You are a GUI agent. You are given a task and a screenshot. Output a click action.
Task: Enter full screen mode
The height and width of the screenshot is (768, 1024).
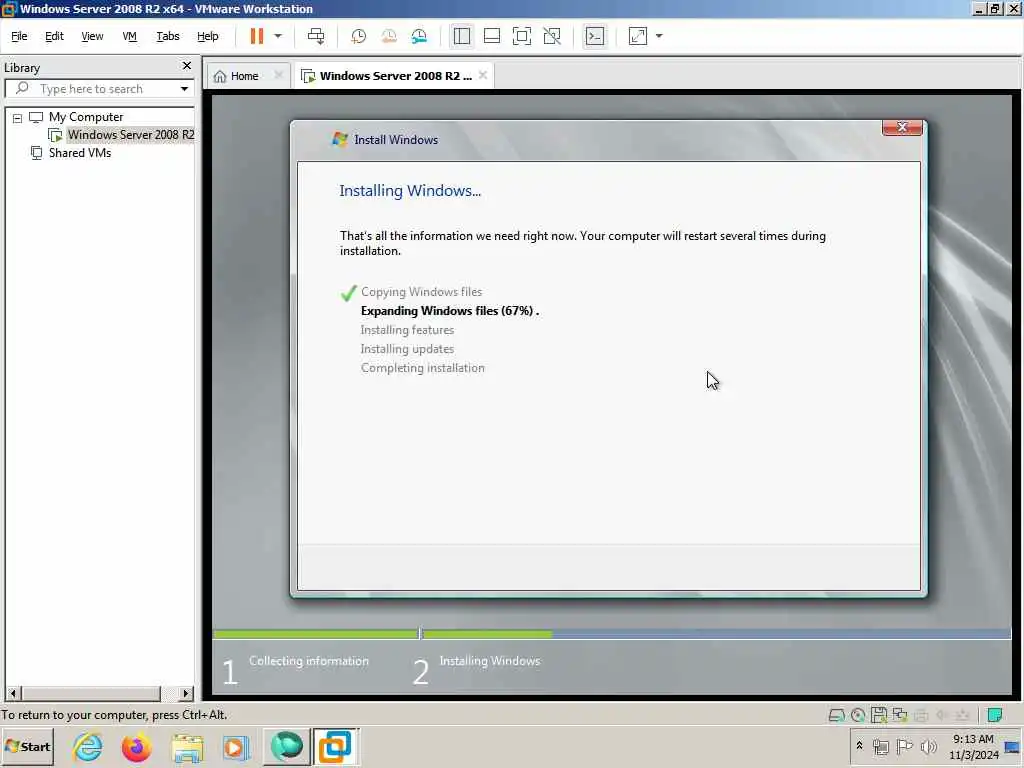[x=522, y=36]
